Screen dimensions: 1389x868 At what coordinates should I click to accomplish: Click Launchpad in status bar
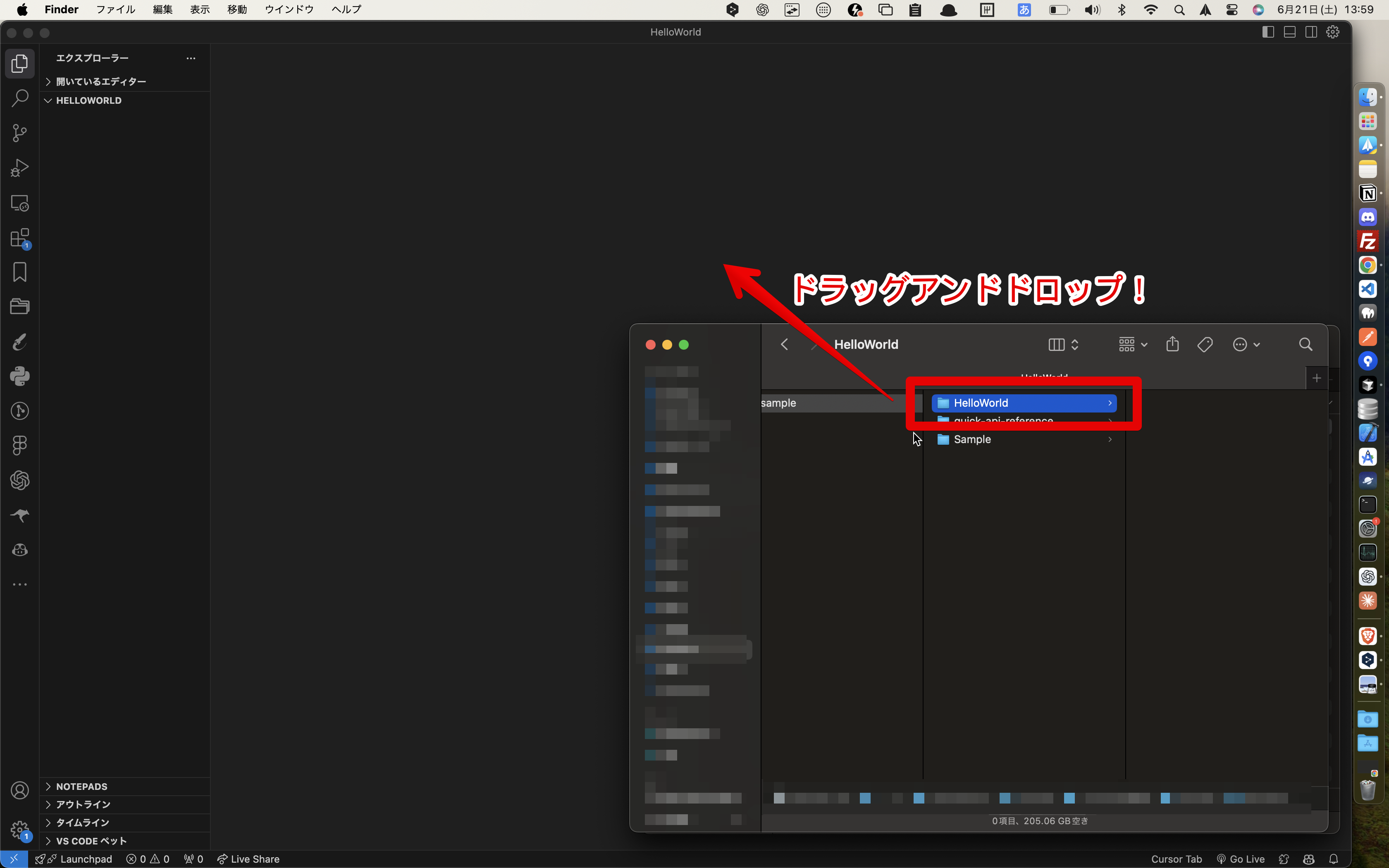pyautogui.click(x=74, y=859)
